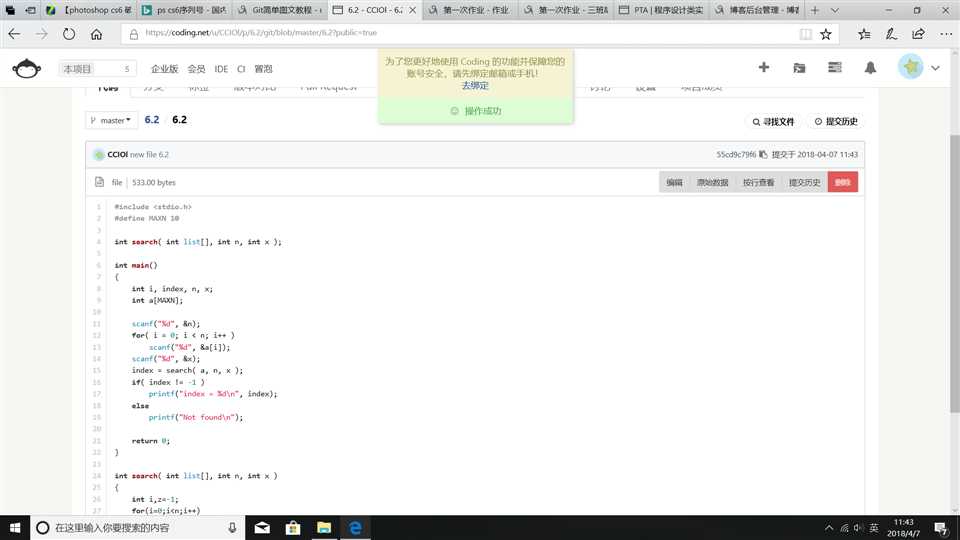The height and width of the screenshot is (540, 960).
Task: Open the 会员 menu item
Action: (196, 69)
